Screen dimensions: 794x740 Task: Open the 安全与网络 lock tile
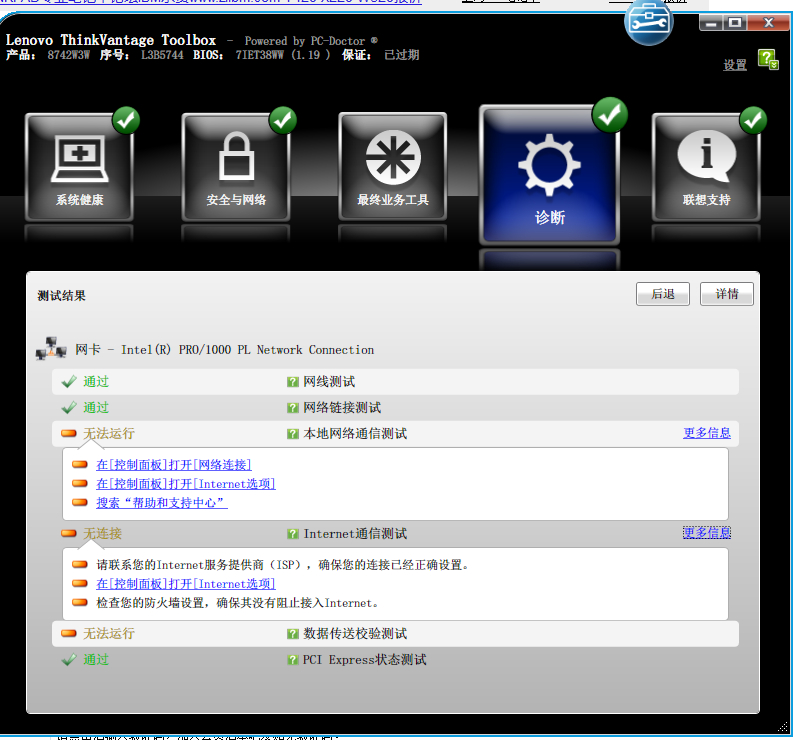(x=236, y=168)
